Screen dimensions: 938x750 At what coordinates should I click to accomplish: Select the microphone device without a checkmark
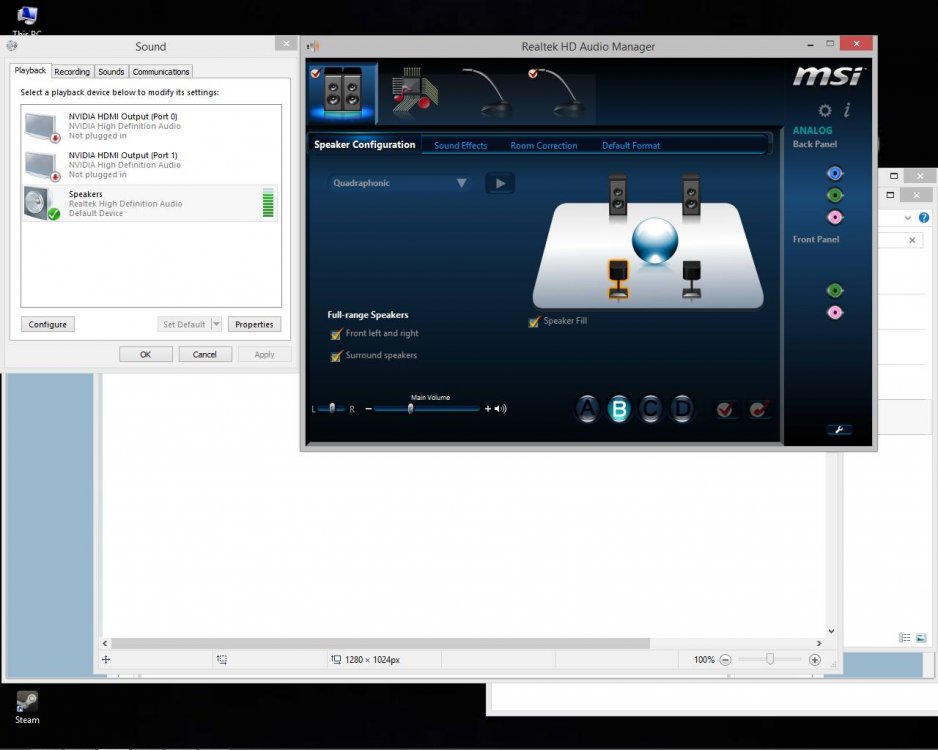[x=489, y=93]
